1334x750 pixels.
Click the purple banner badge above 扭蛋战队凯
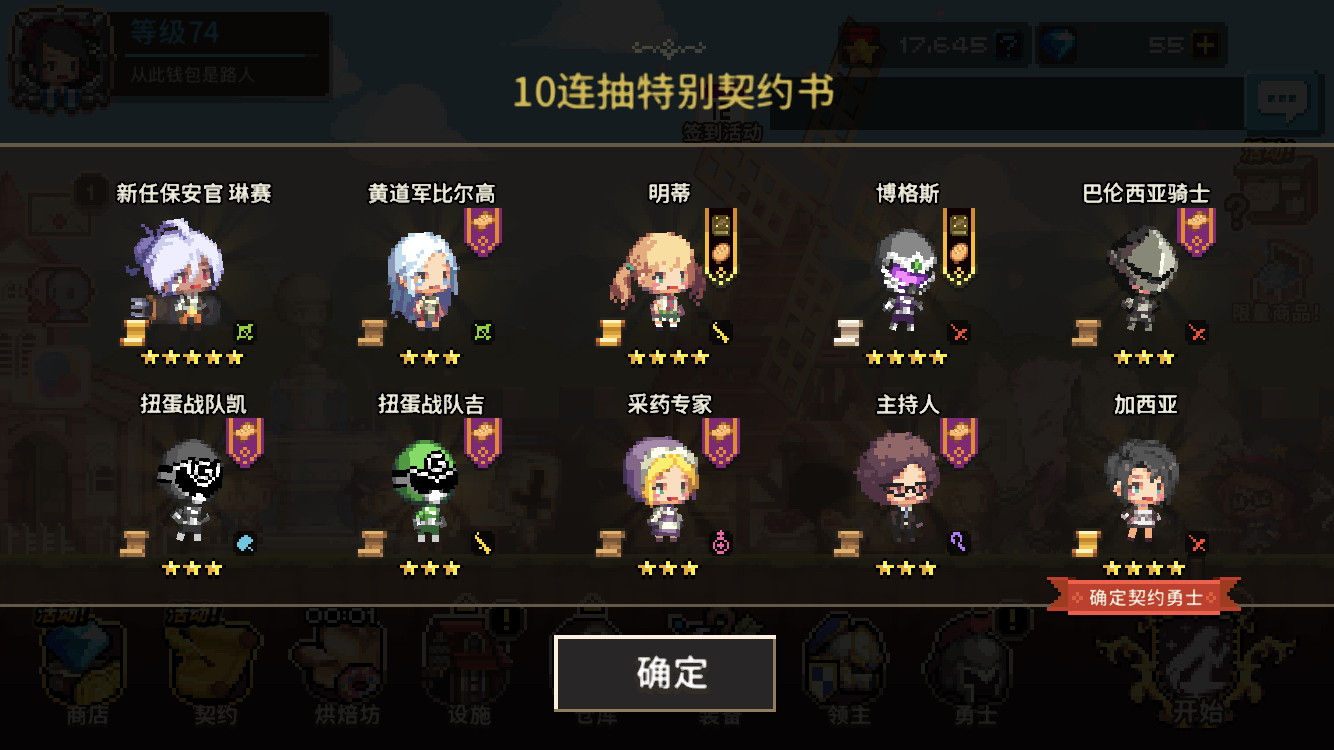click(x=244, y=442)
